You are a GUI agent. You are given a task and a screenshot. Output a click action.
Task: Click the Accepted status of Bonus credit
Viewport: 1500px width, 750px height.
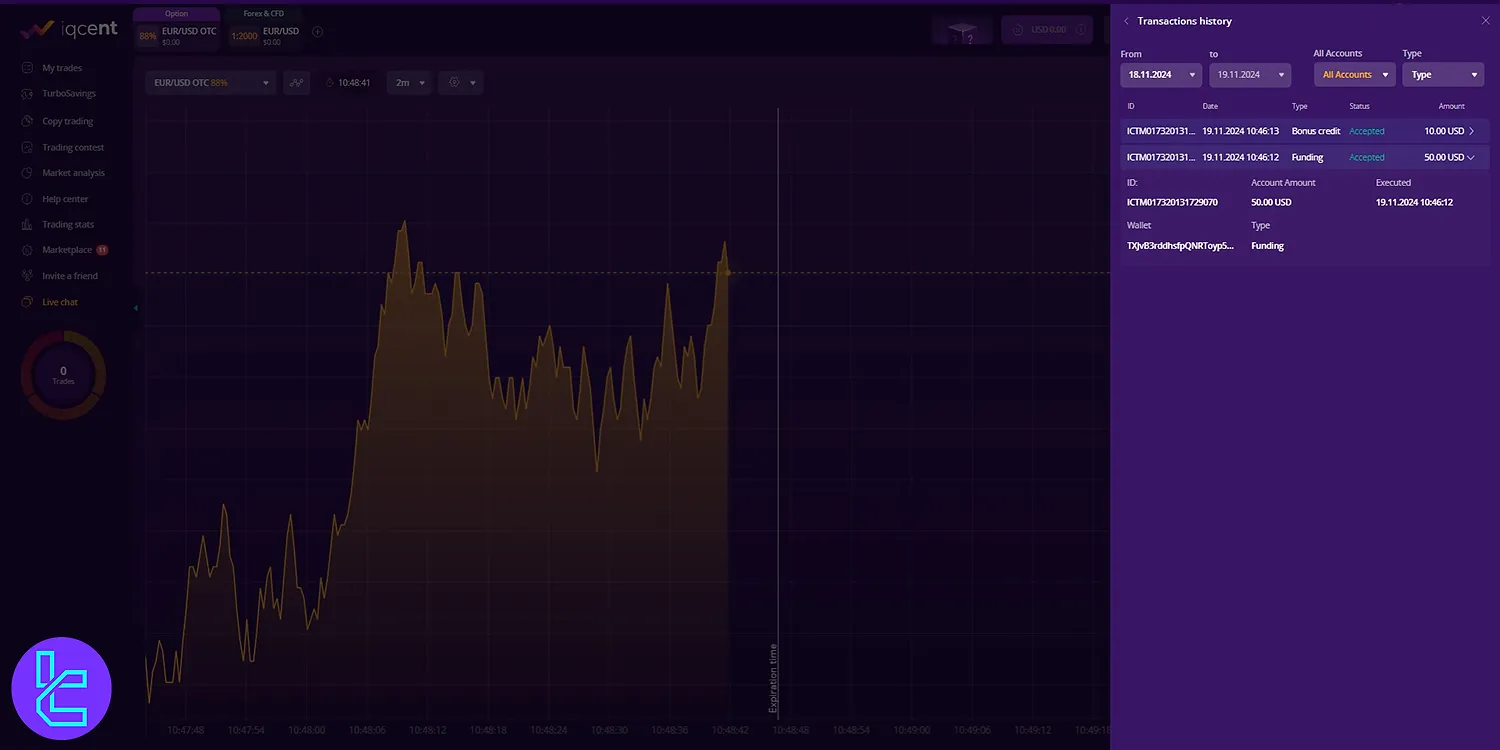pos(1367,131)
